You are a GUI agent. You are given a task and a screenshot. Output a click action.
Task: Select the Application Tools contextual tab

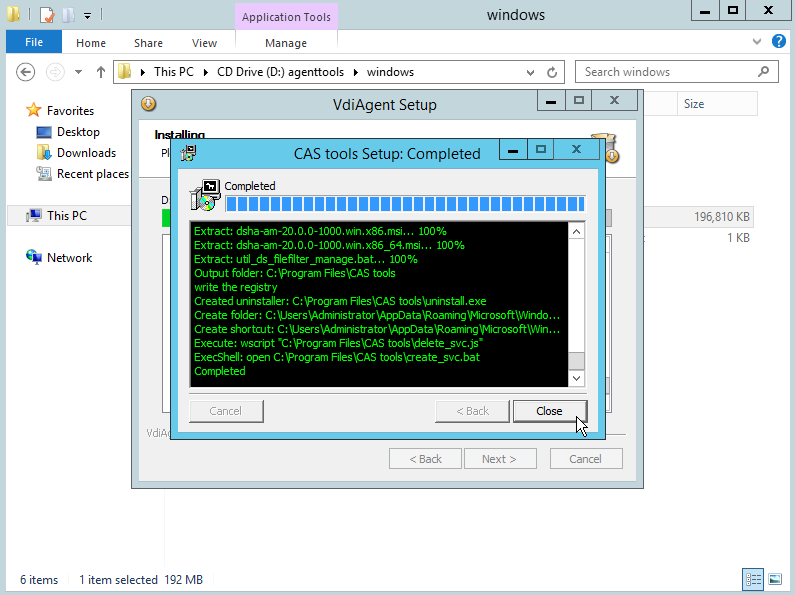[x=286, y=17]
